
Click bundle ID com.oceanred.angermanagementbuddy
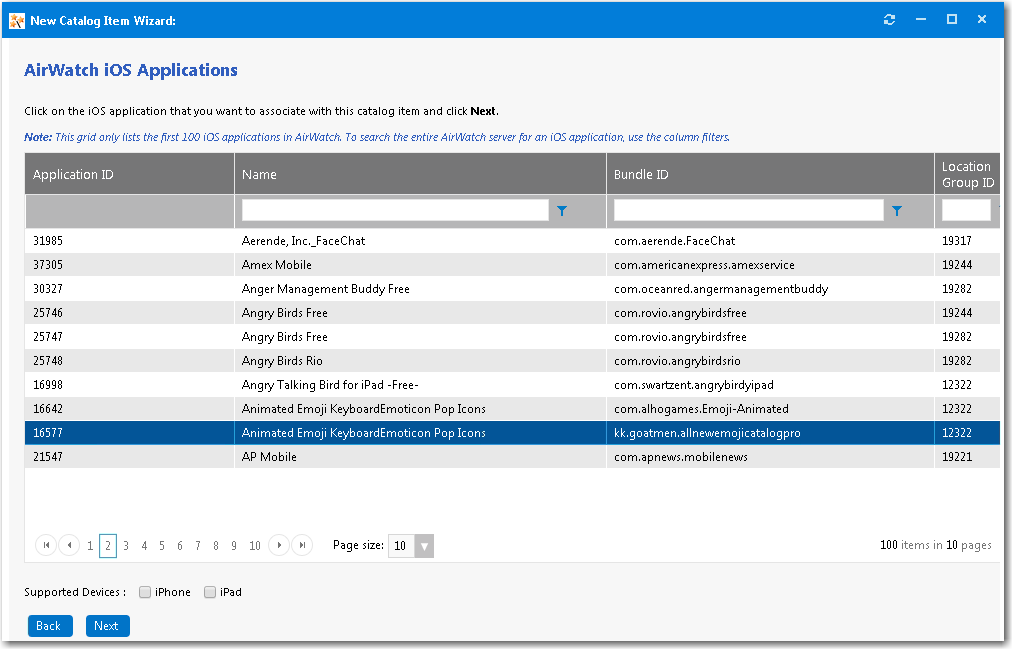[x=721, y=288]
